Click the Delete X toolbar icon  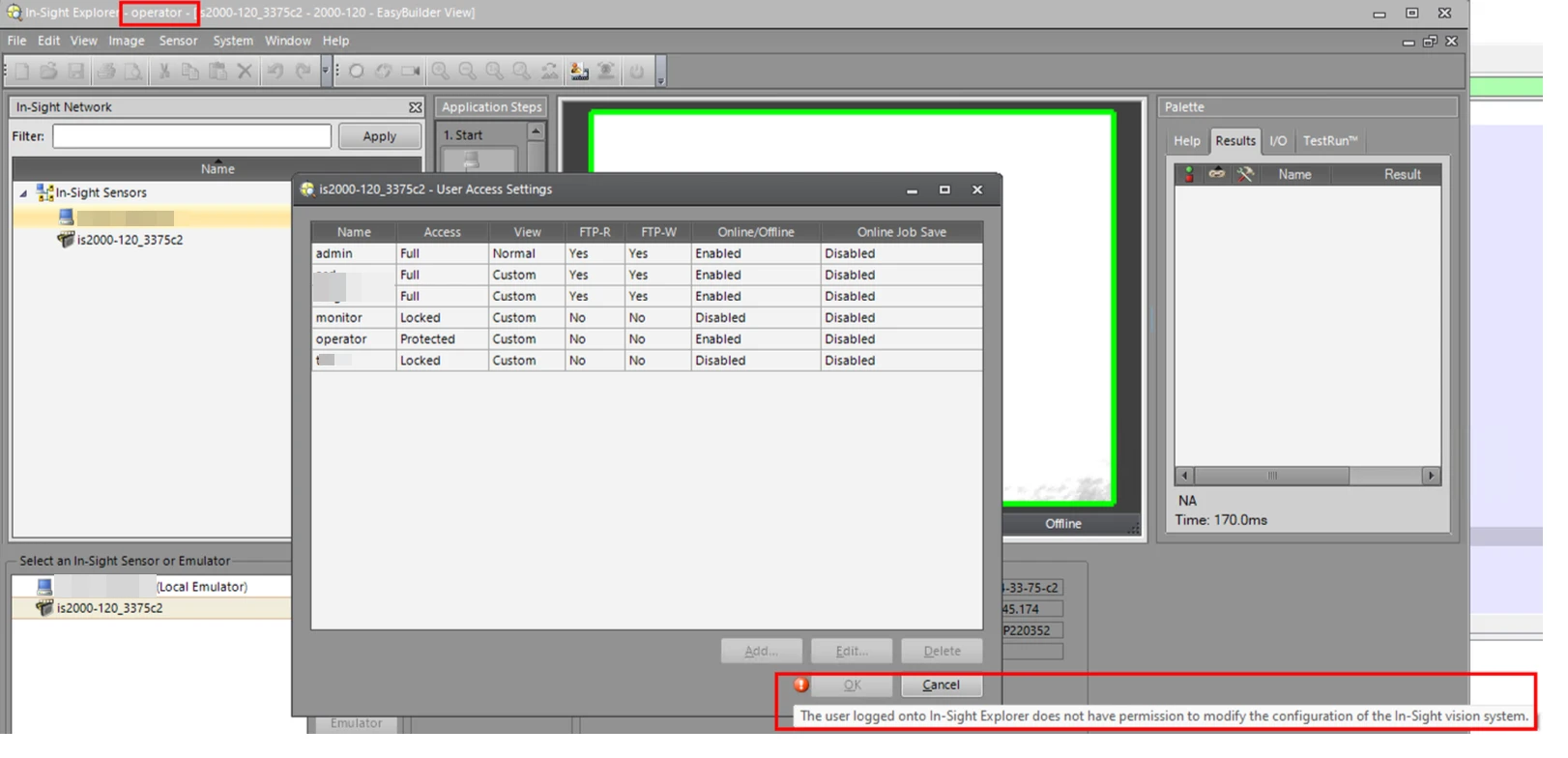(x=245, y=72)
